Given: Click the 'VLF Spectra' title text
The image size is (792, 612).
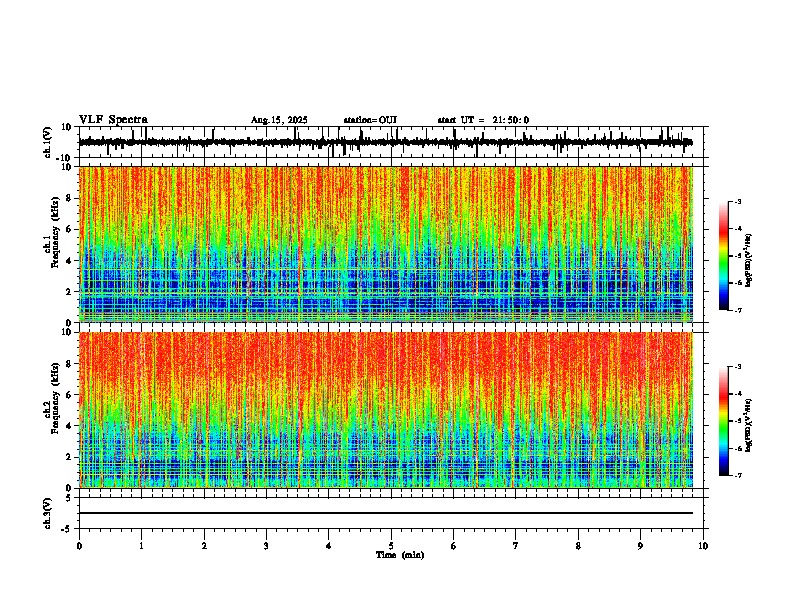Looking at the screenshot, I should click(x=113, y=119).
